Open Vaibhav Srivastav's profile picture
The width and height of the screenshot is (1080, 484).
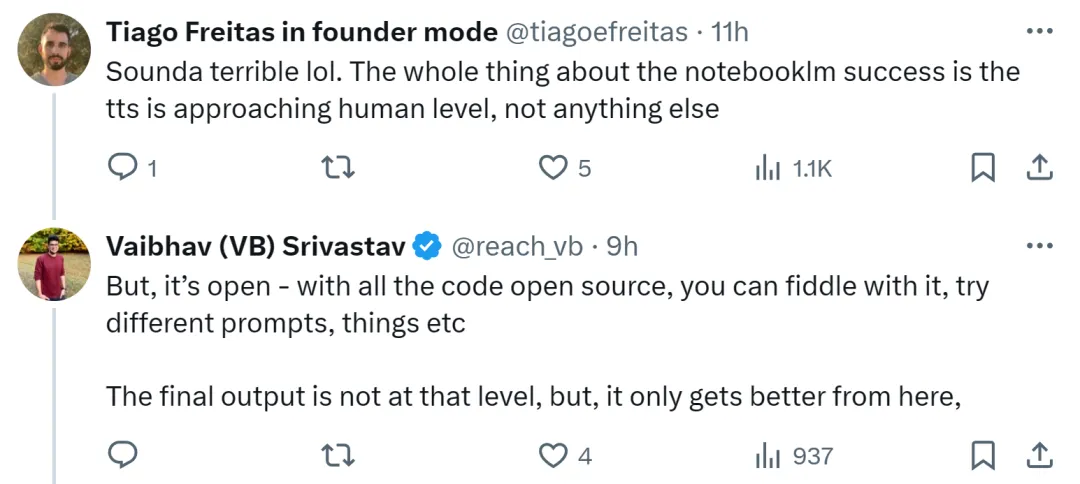54,264
